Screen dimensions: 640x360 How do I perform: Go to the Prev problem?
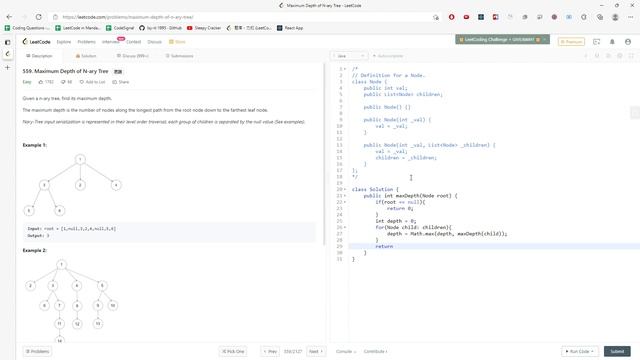tap(270, 351)
